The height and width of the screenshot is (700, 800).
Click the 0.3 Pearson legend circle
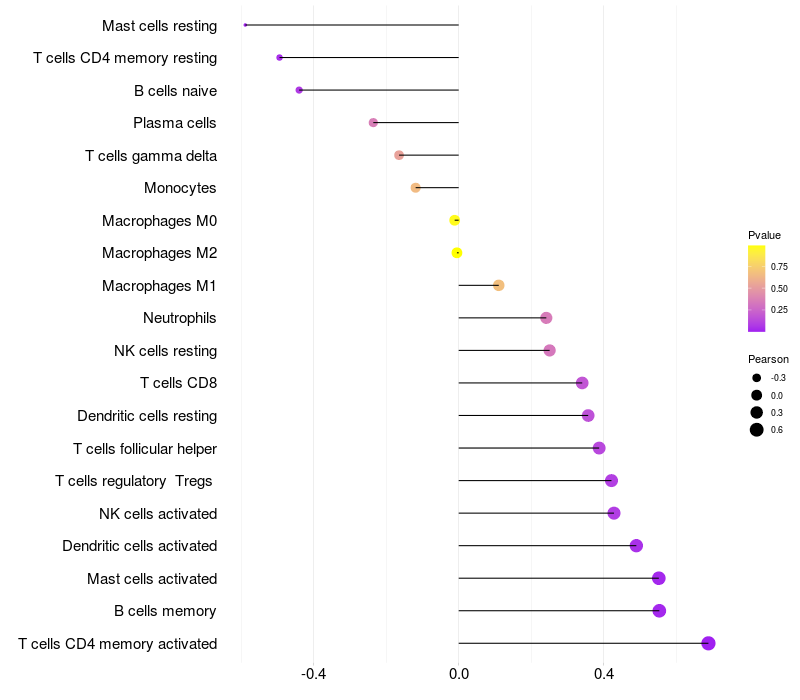(x=757, y=412)
